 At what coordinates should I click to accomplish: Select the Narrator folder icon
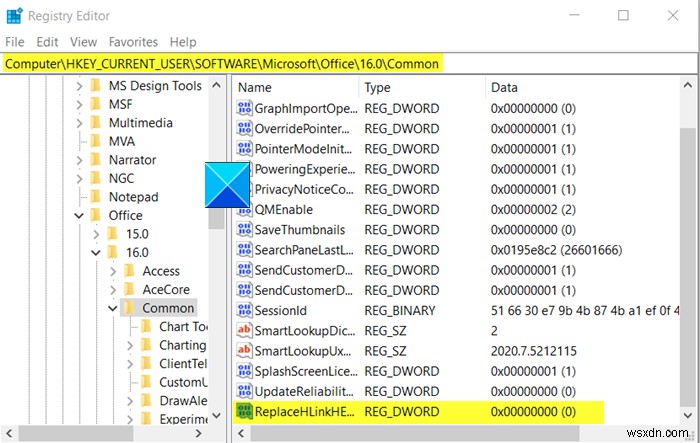(x=95, y=159)
